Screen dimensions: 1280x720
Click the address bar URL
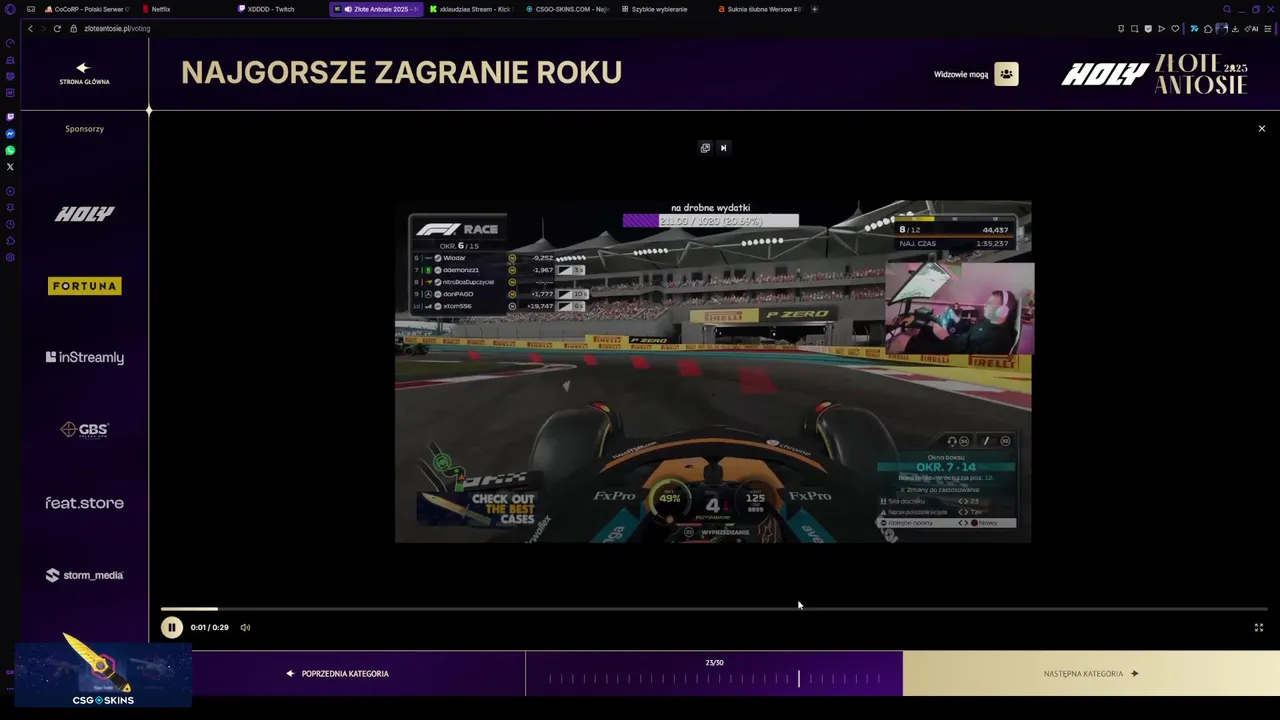[117, 28]
